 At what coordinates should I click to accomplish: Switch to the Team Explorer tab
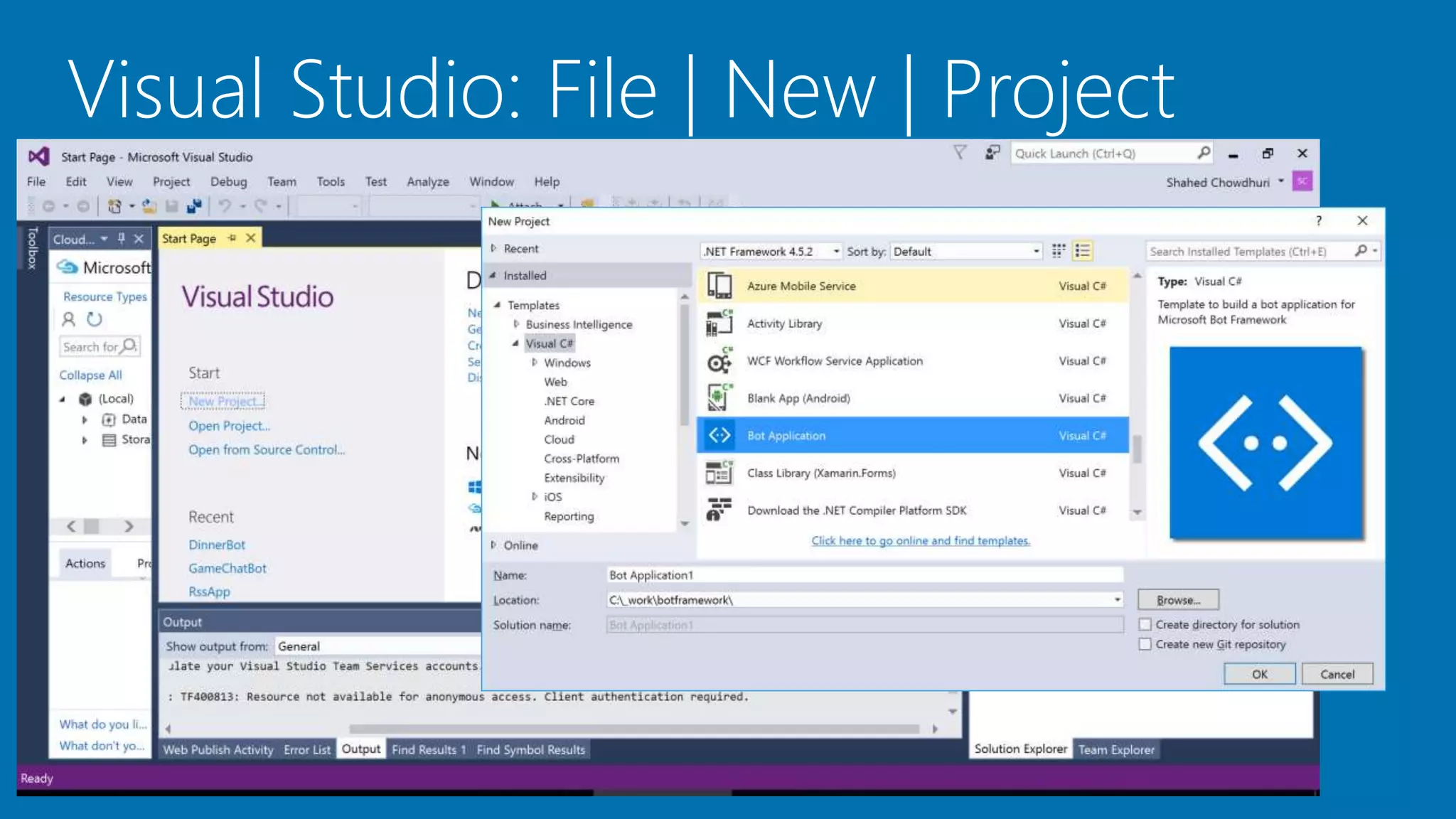[1116, 749]
